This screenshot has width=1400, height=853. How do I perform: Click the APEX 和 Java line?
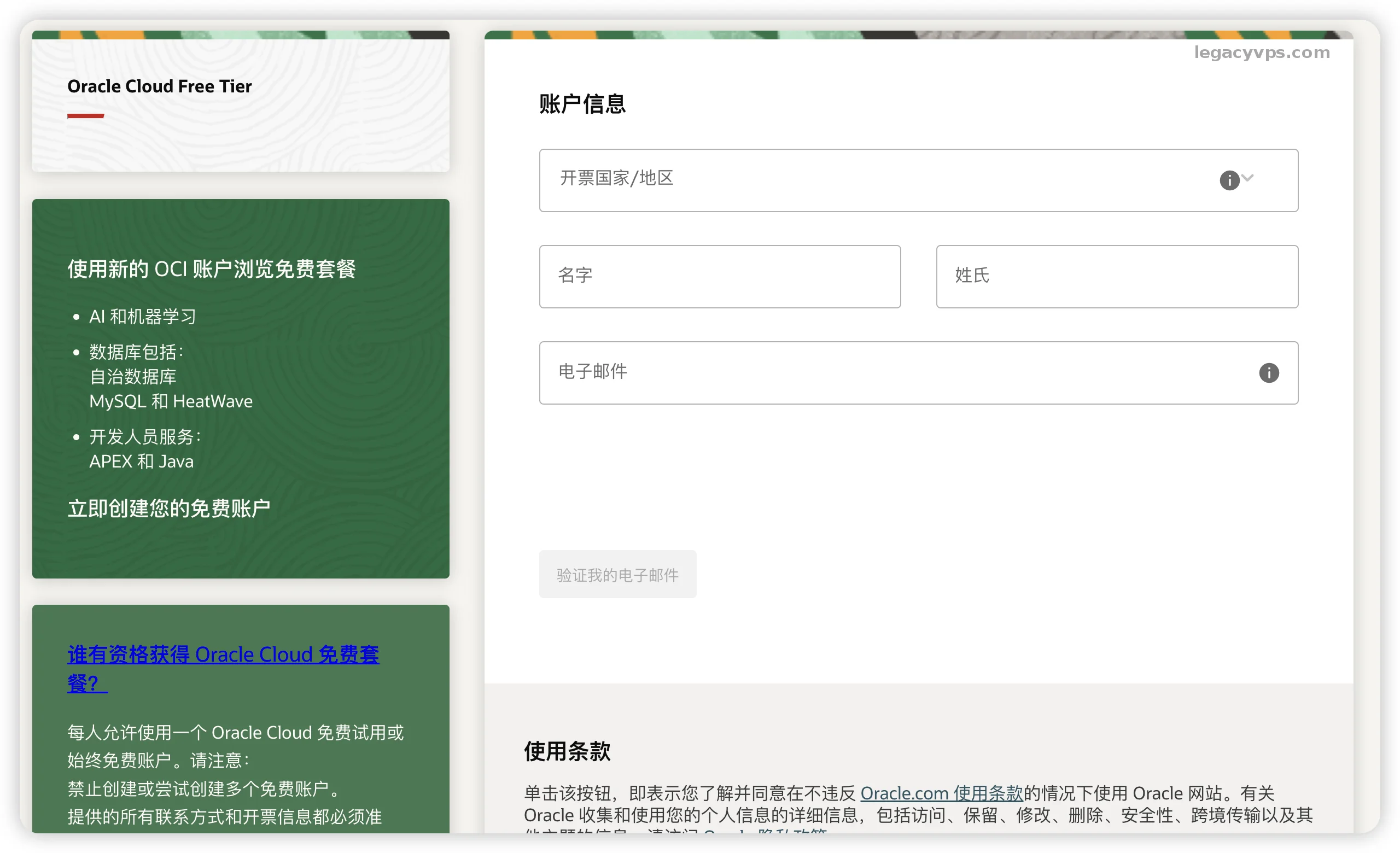142,461
